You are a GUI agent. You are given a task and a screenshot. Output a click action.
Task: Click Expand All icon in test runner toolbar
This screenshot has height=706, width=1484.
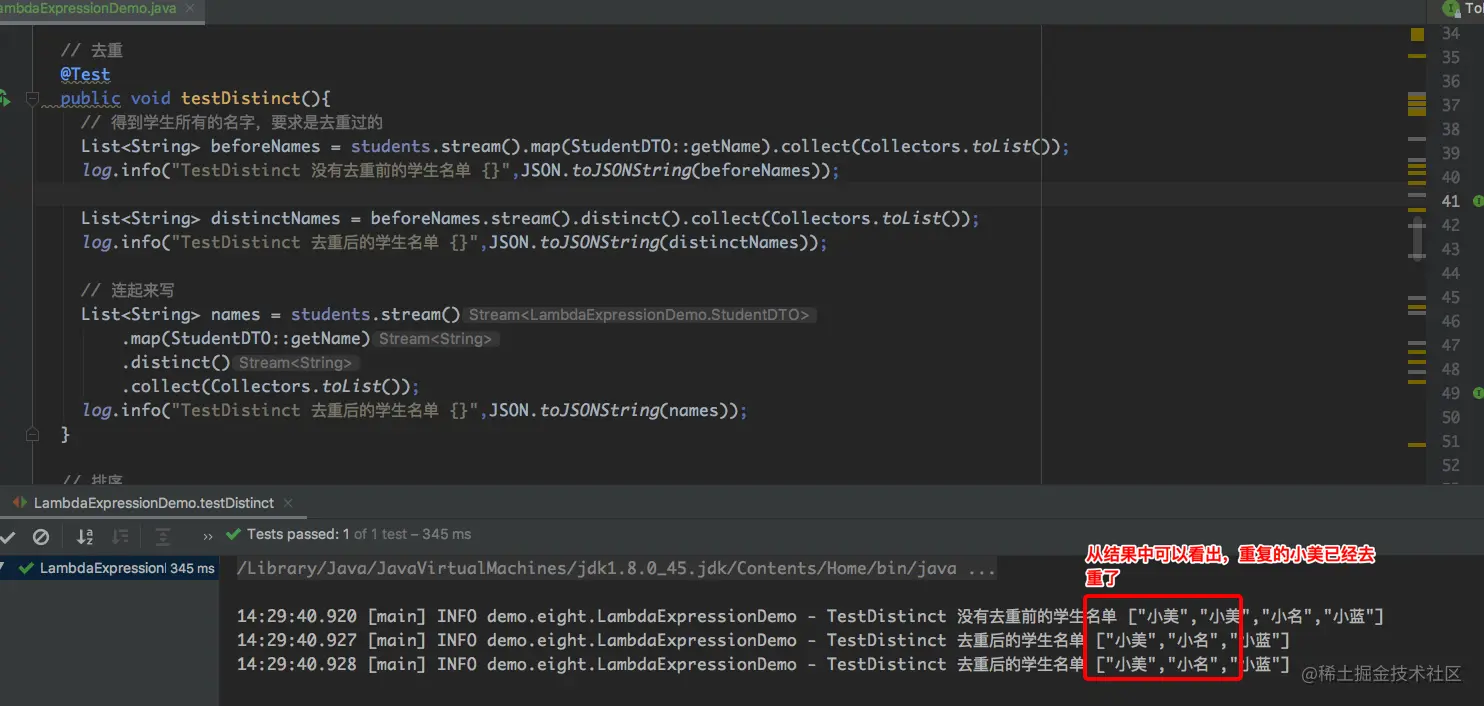coord(163,536)
